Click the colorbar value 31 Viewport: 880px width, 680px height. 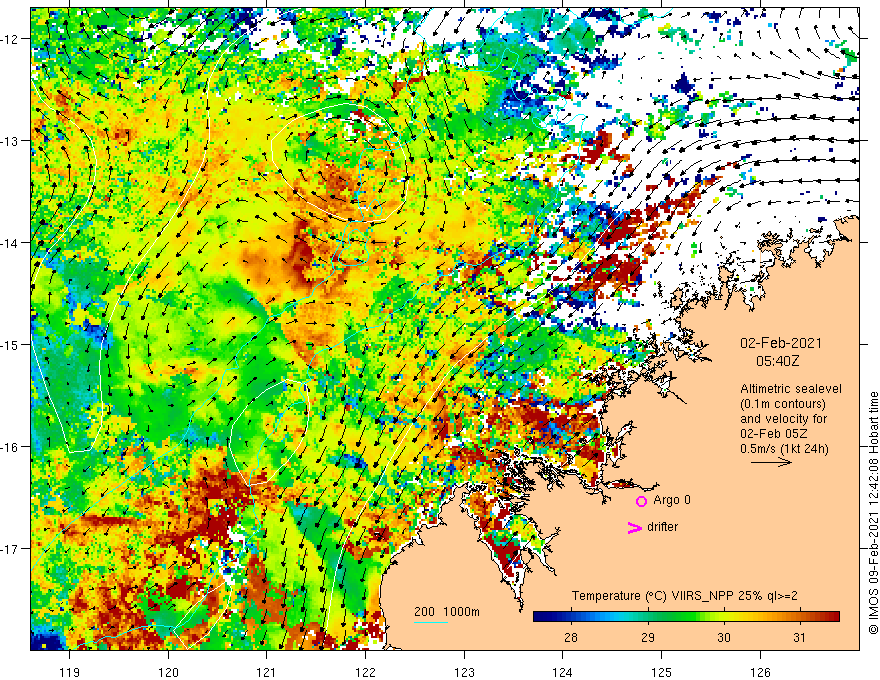pos(800,637)
